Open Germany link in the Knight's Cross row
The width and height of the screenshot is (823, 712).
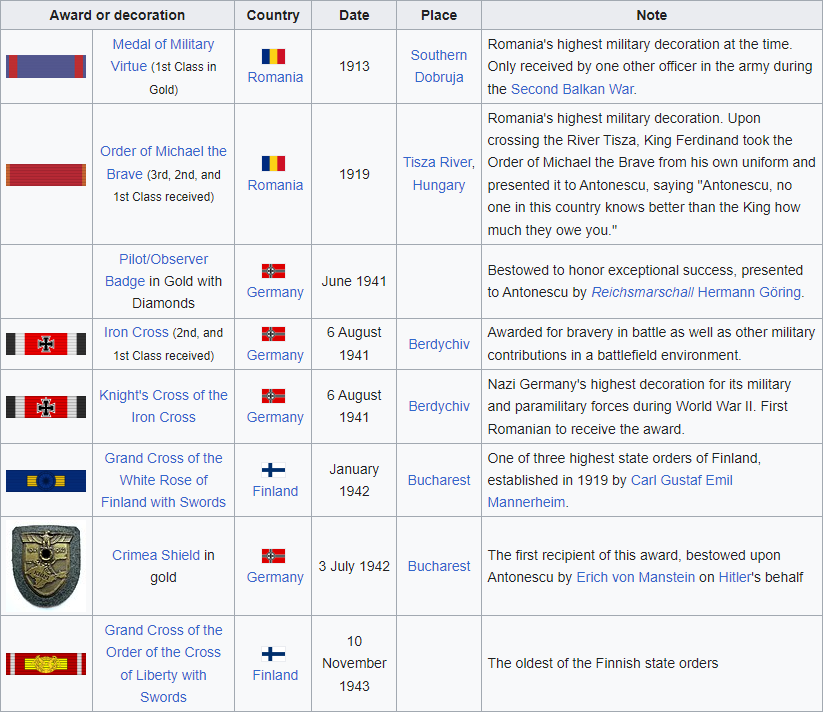point(275,417)
